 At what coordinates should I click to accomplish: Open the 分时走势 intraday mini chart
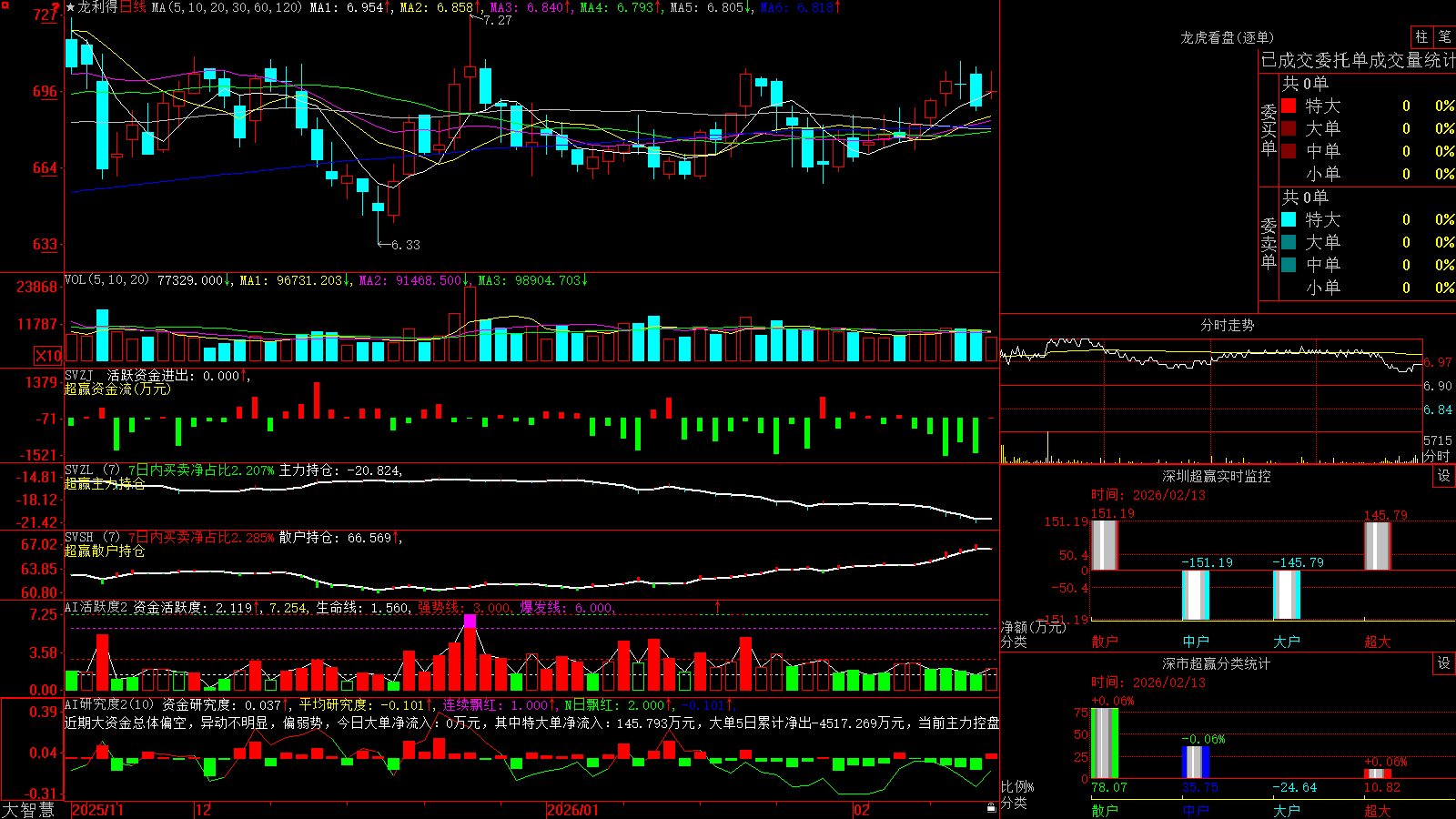1211,399
